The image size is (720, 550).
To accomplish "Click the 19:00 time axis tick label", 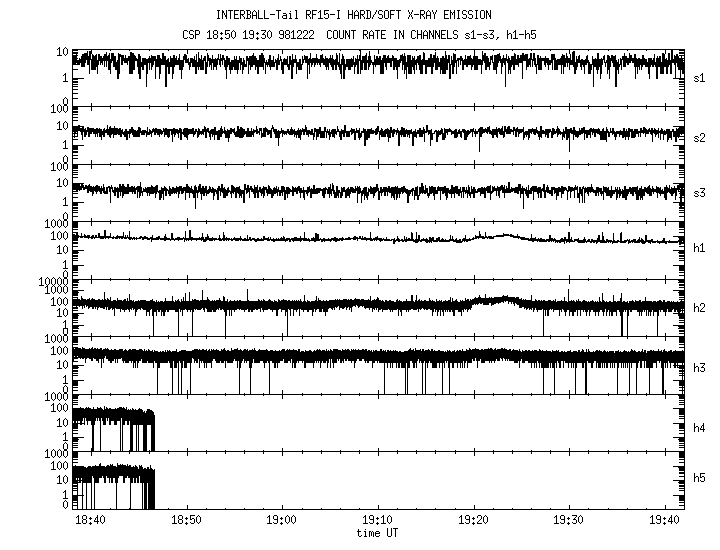I will pyautogui.click(x=282, y=522).
